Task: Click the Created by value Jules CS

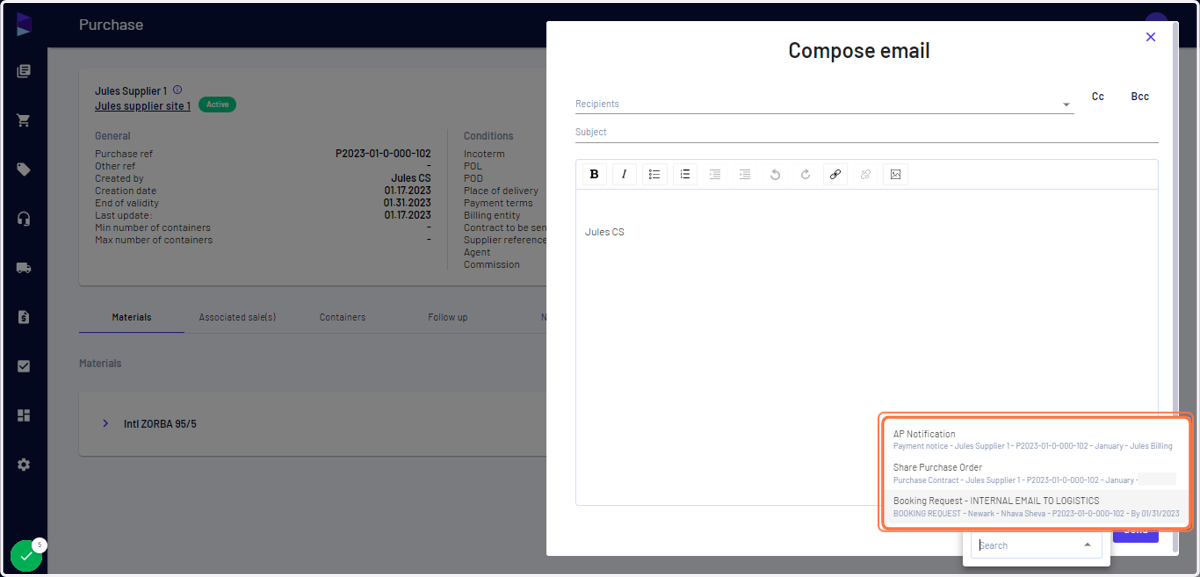Action: 411,178
